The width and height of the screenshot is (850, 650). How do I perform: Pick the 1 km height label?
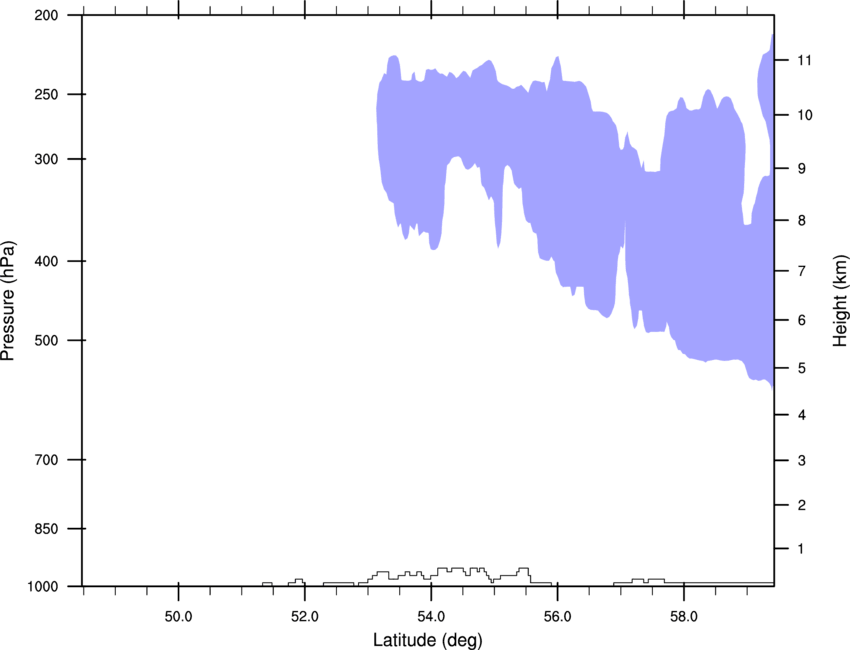801,549
